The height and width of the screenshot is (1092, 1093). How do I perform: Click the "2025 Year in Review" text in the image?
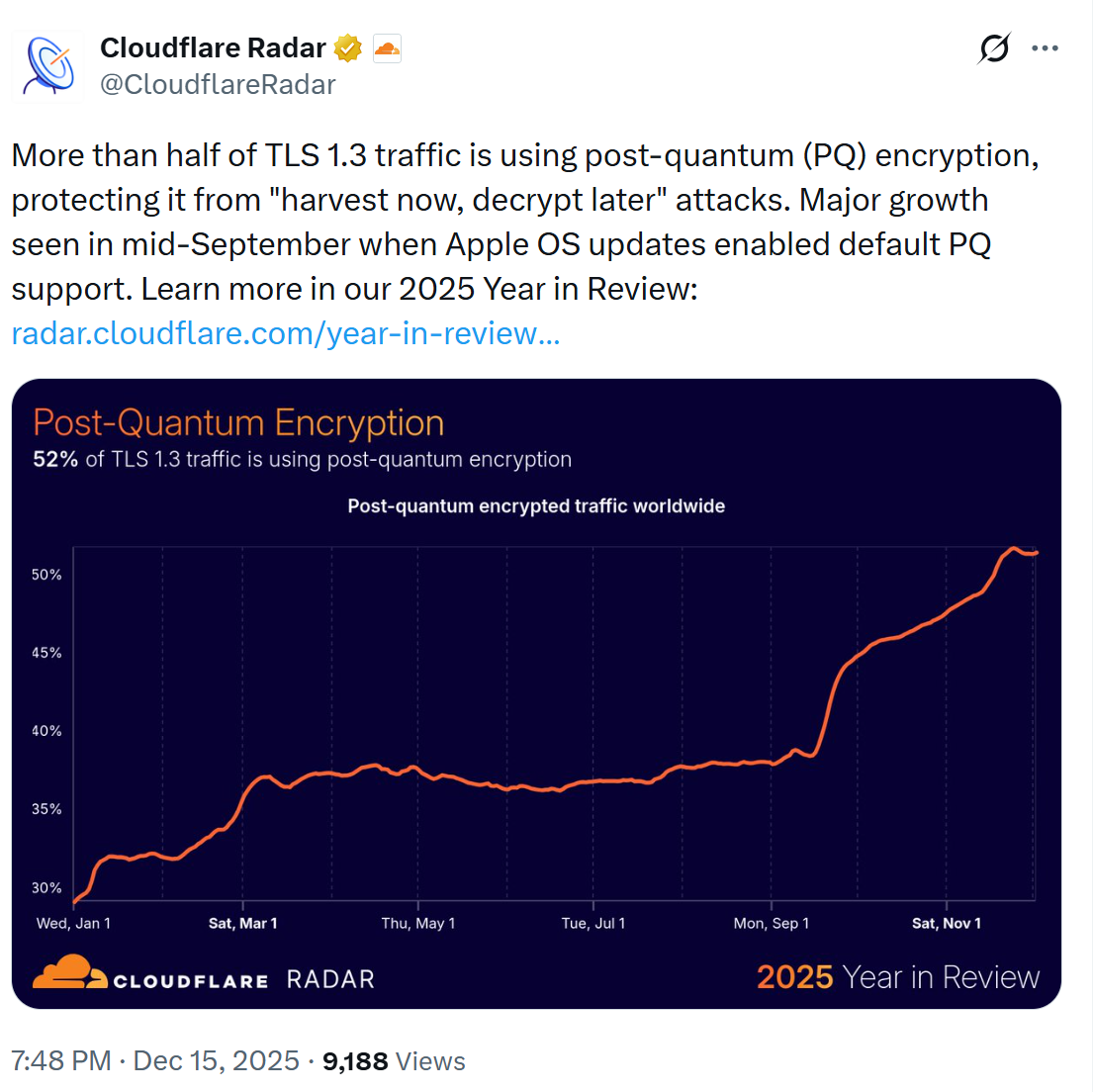(x=898, y=977)
